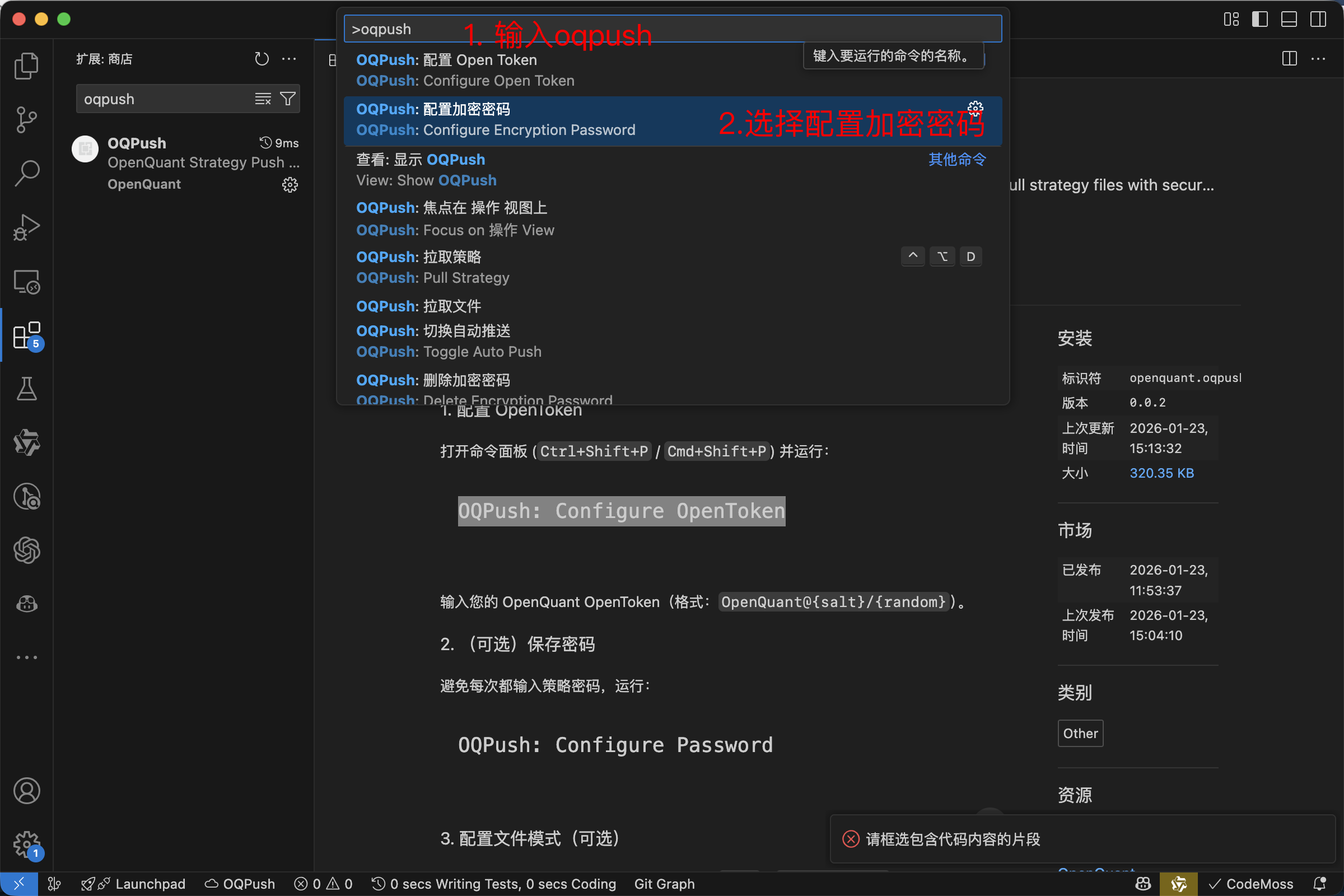
Task: Click the Other category button
Action: click(1080, 733)
